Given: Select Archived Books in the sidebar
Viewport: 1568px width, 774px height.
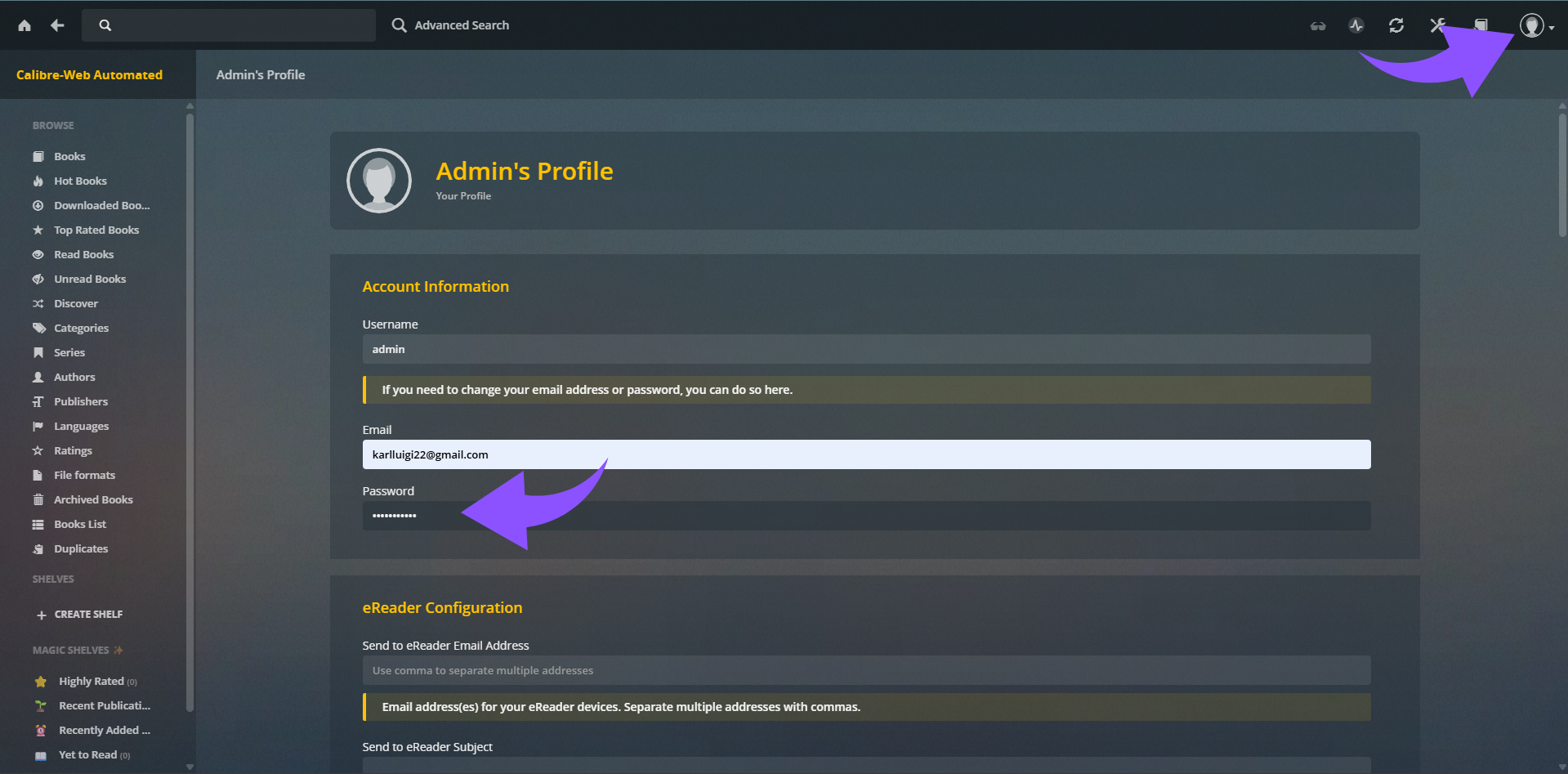Looking at the screenshot, I should (93, 500).
